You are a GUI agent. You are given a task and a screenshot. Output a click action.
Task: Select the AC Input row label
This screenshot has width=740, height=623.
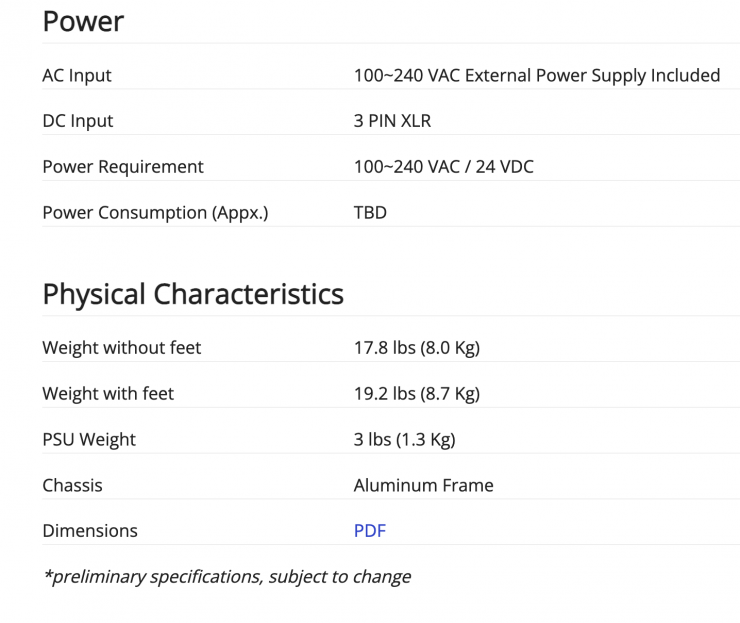pos(77,76)
